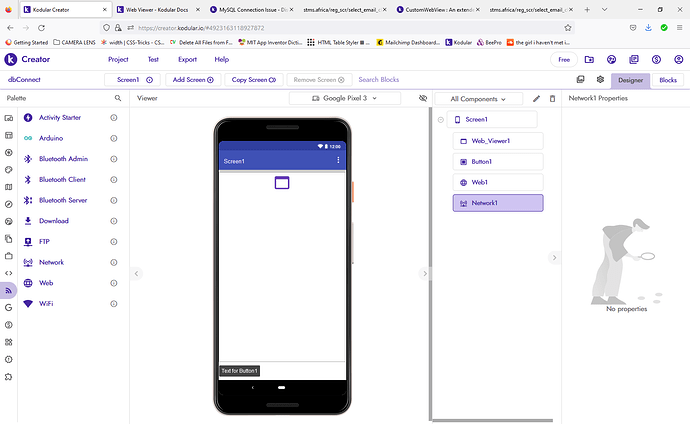The height and width of the screenshot is (424, 690).
Task: Toggle hidden components visibility eye icon
Action: tap(423, 99)
